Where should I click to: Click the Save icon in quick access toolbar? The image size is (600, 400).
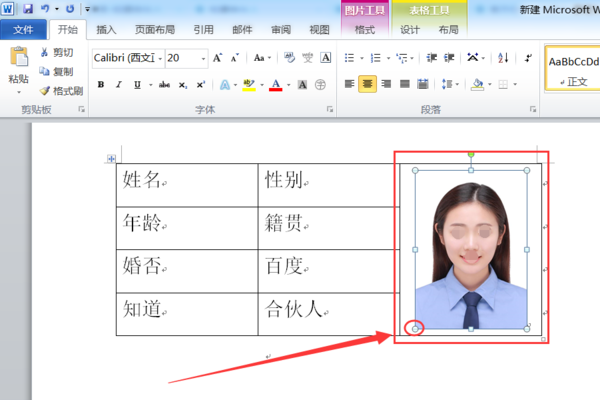point(26,8)
